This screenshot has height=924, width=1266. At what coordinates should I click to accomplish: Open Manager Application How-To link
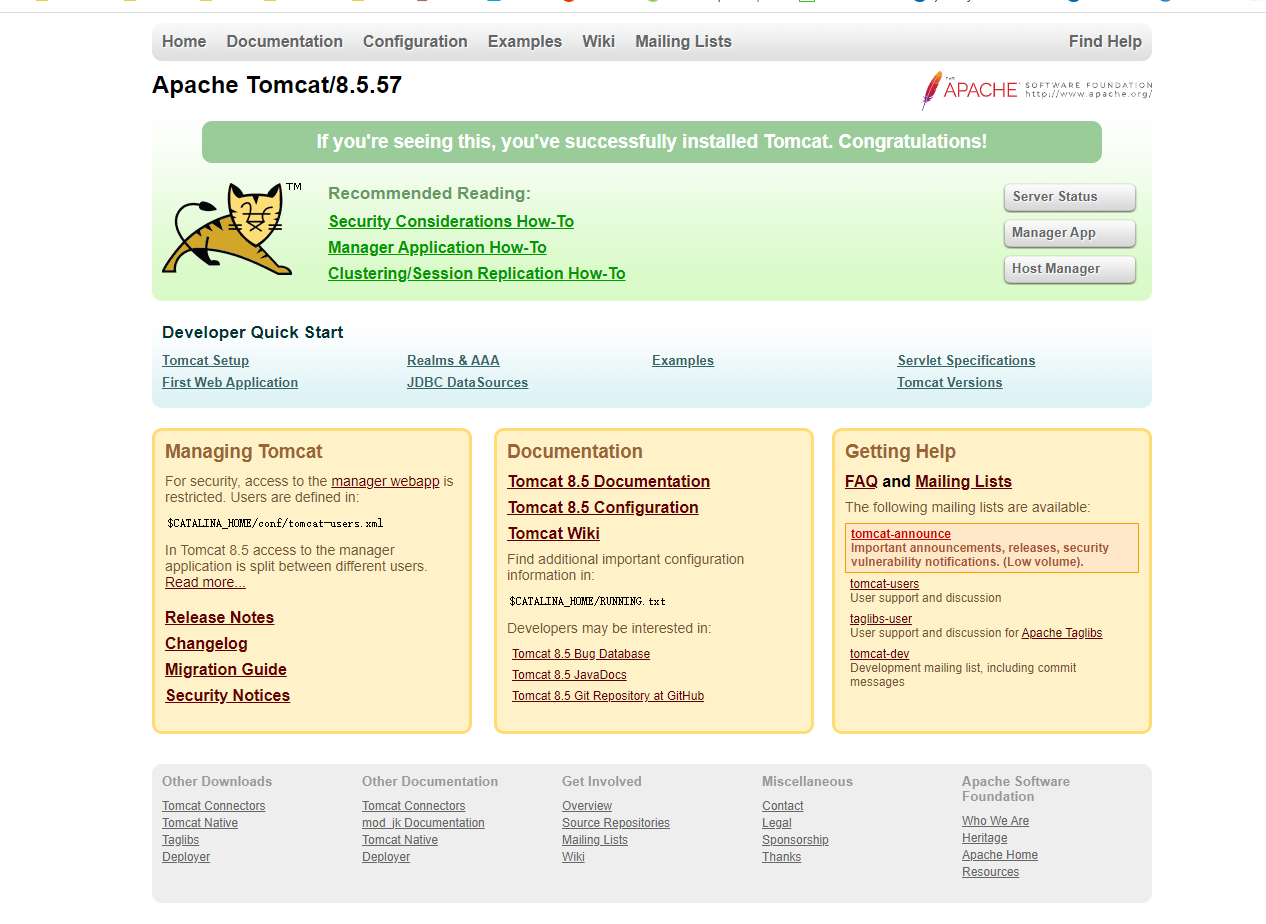[437, 247]
